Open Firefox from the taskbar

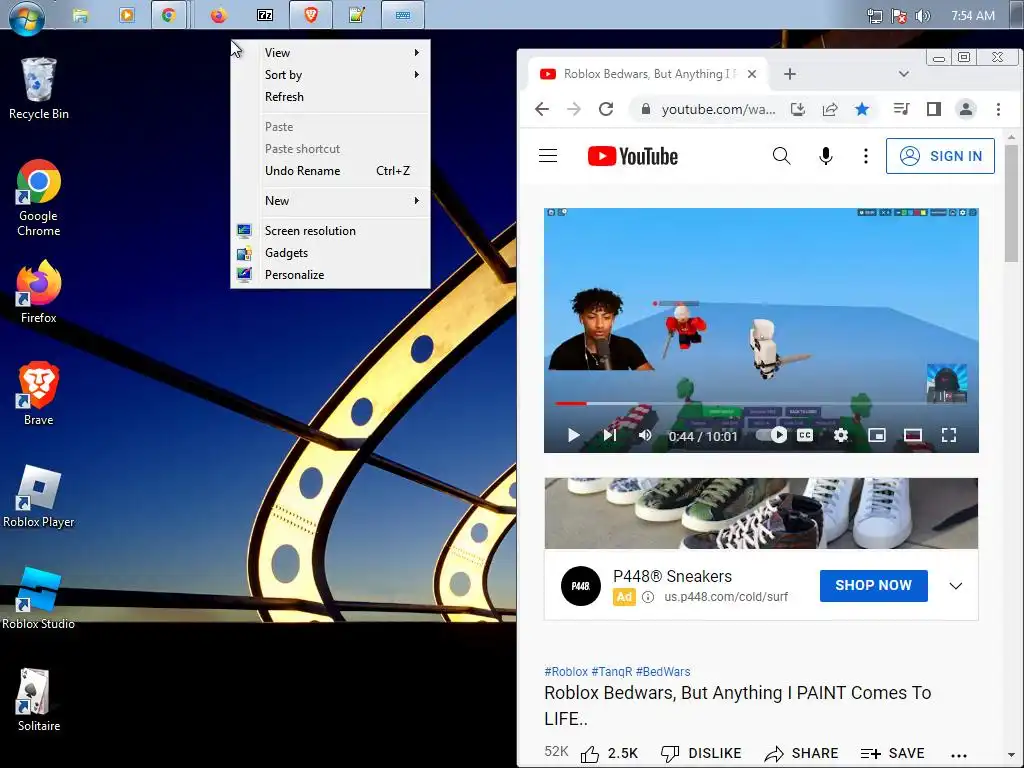click(219, 15)
